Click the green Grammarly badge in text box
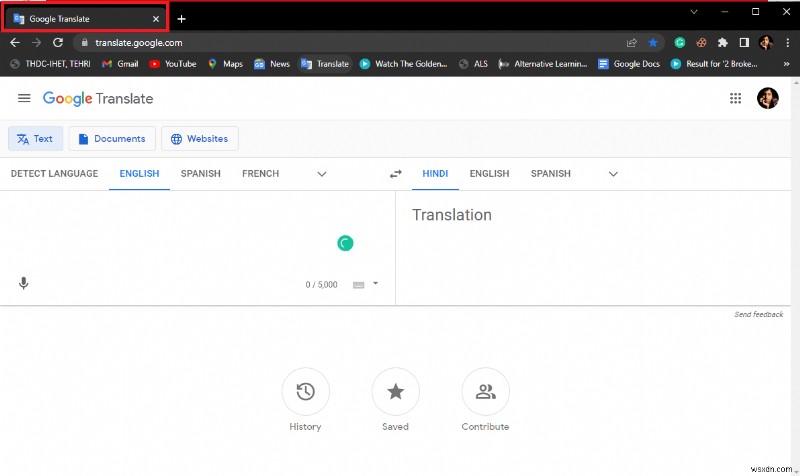The image size is (800, 476). point(345,243)
